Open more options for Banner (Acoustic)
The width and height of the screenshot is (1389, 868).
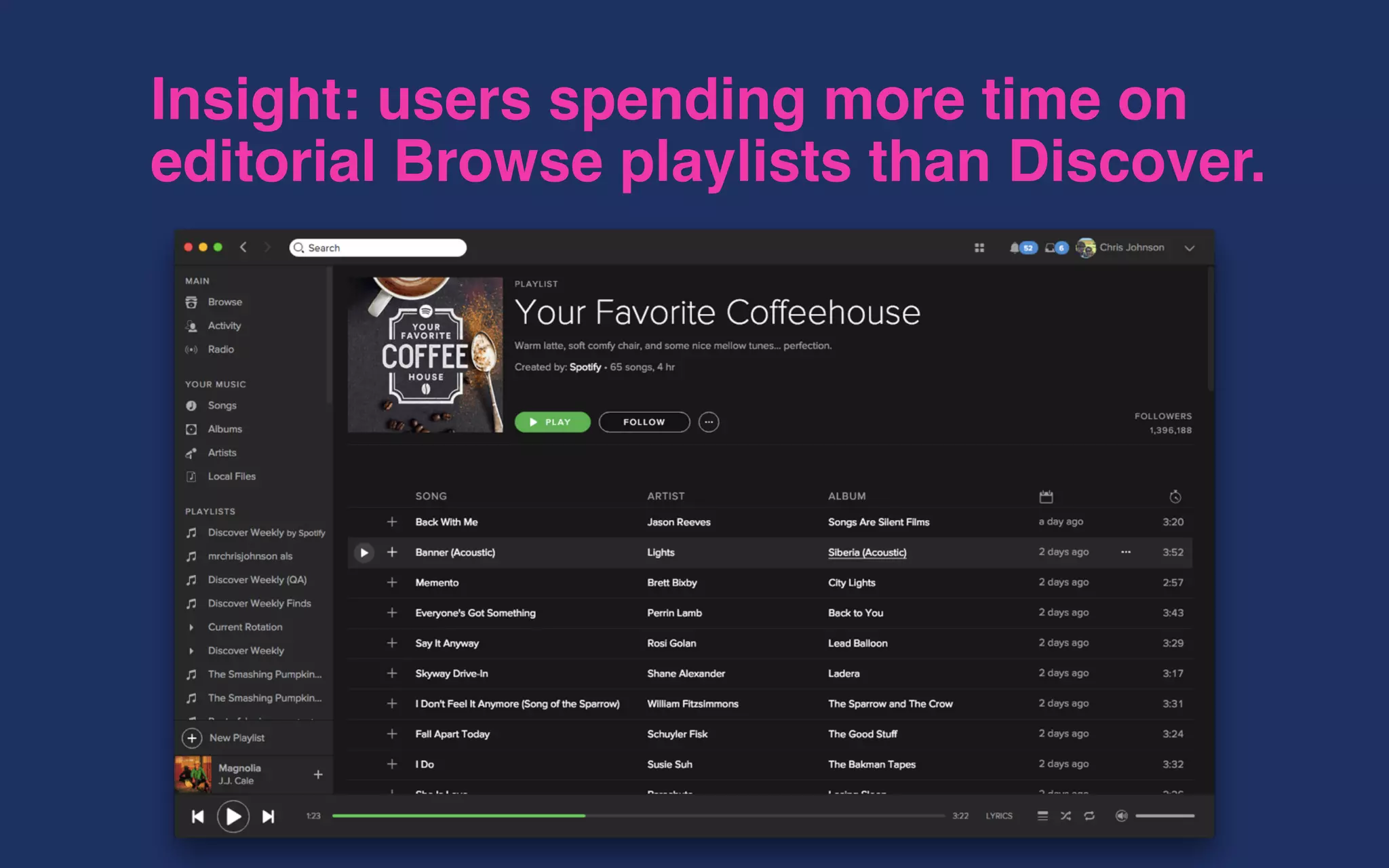[x=1126, y=552]
